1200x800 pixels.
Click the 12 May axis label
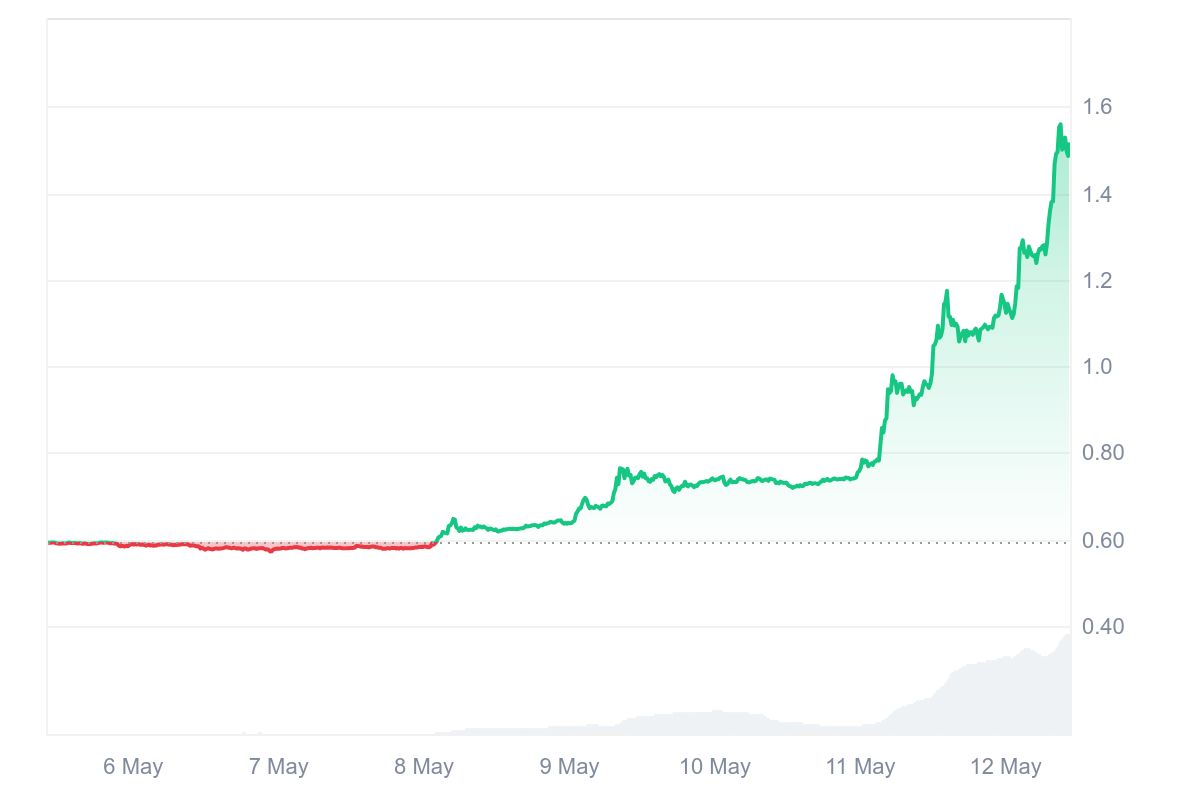1006,767
